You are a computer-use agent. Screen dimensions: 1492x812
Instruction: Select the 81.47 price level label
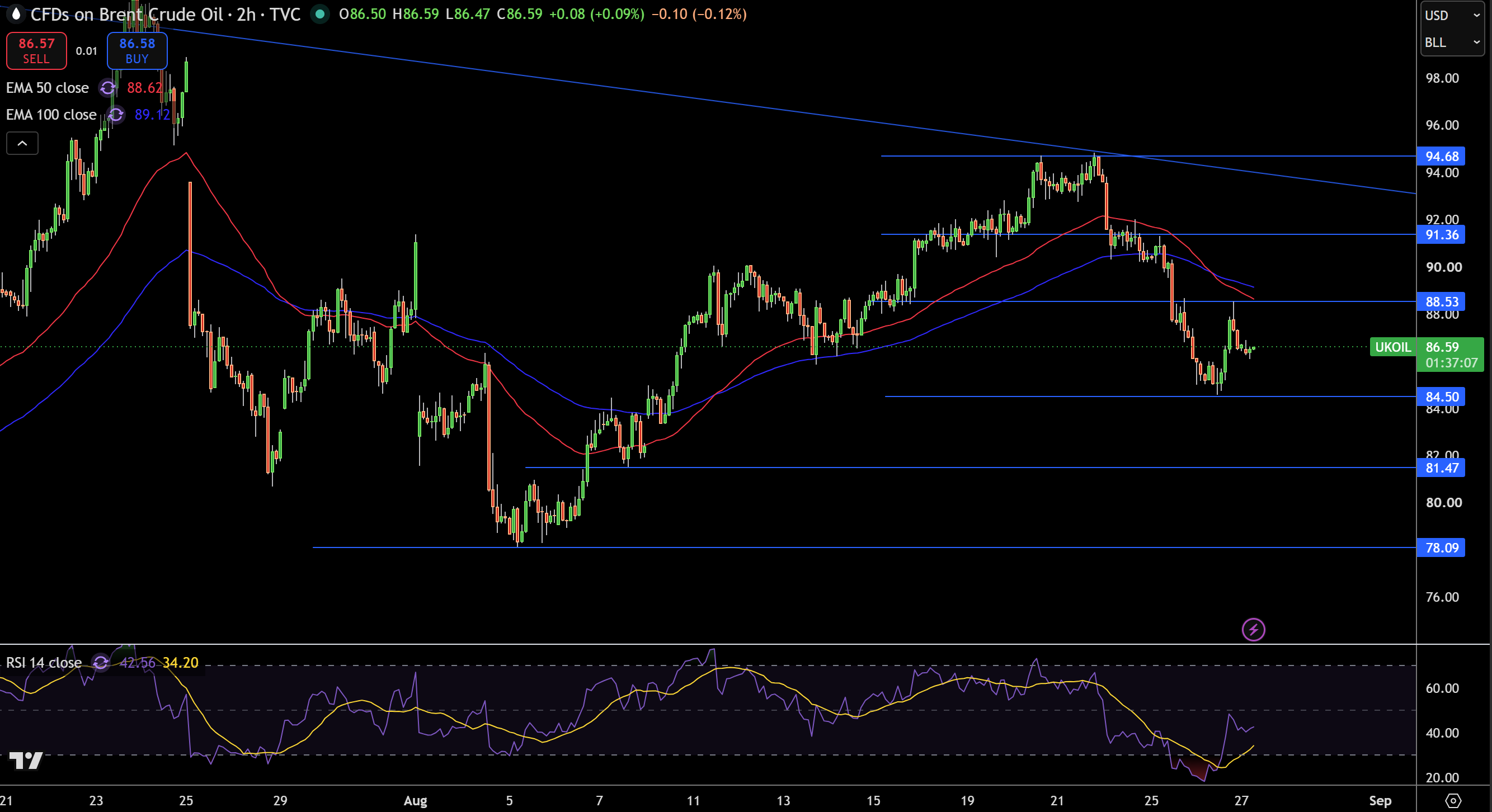pyautogui.click(x=1441, y=468)
